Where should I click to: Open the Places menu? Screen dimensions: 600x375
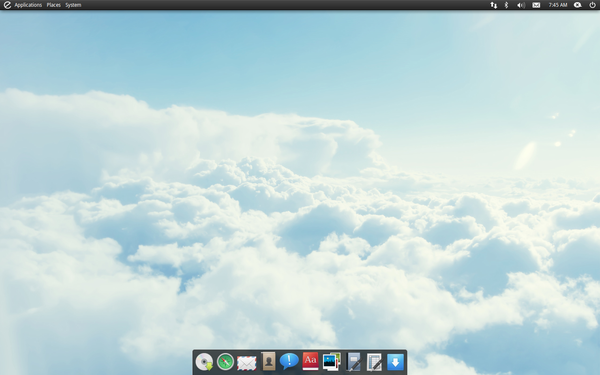pos(54,5)
